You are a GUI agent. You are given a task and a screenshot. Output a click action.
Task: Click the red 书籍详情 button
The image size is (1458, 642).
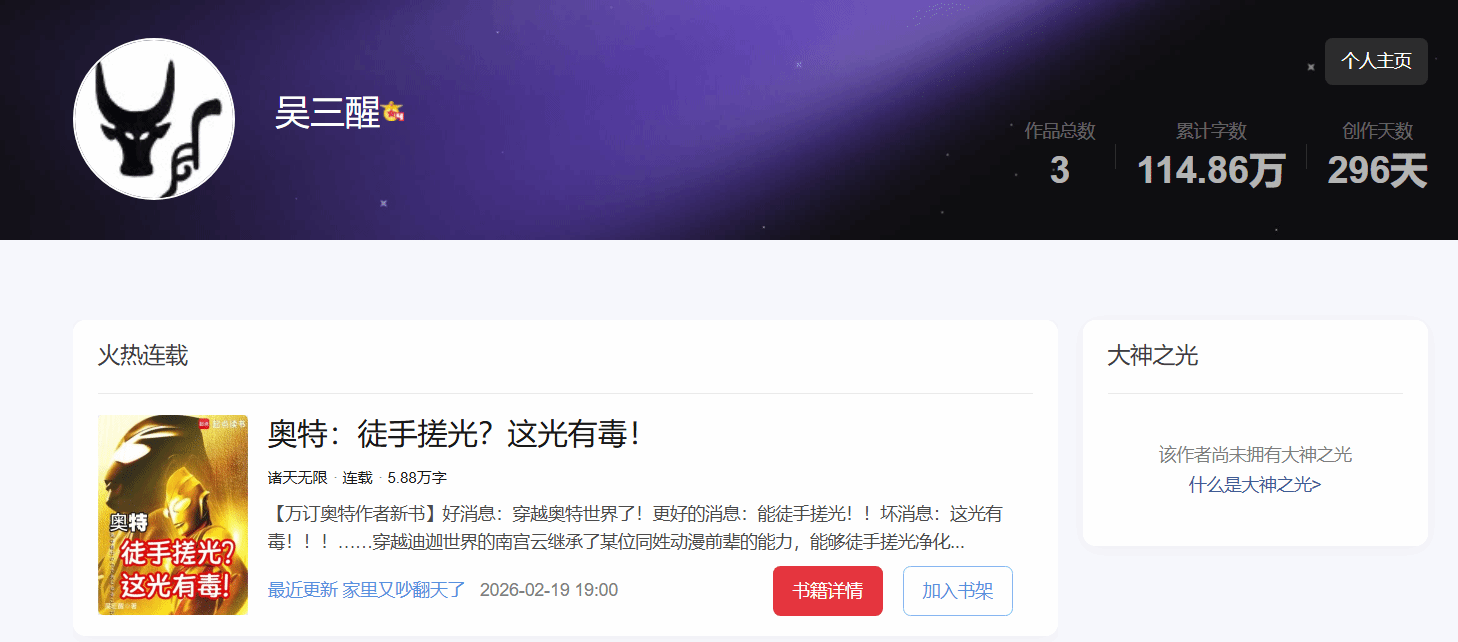[x=828, y=591]
